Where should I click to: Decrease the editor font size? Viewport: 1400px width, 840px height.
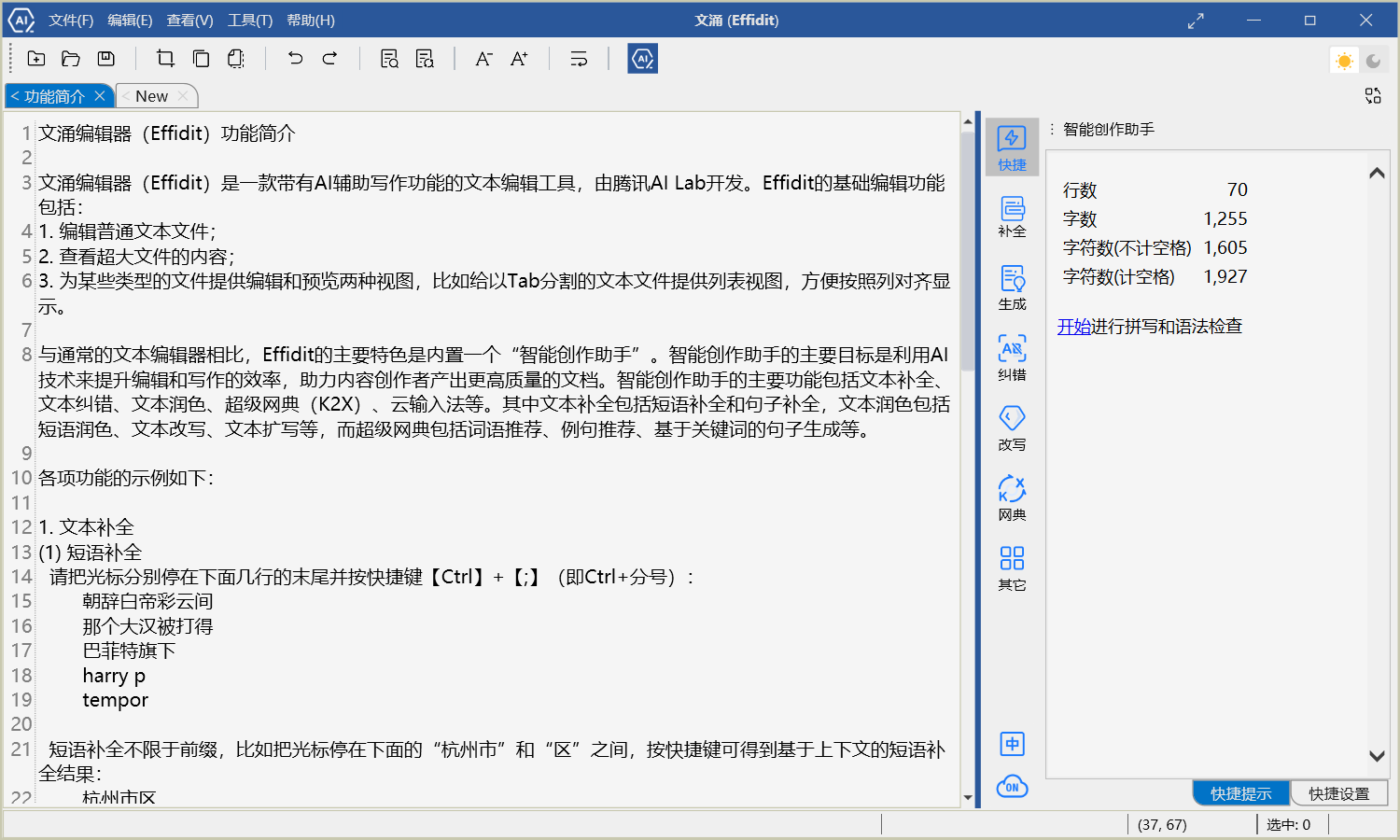483,59
